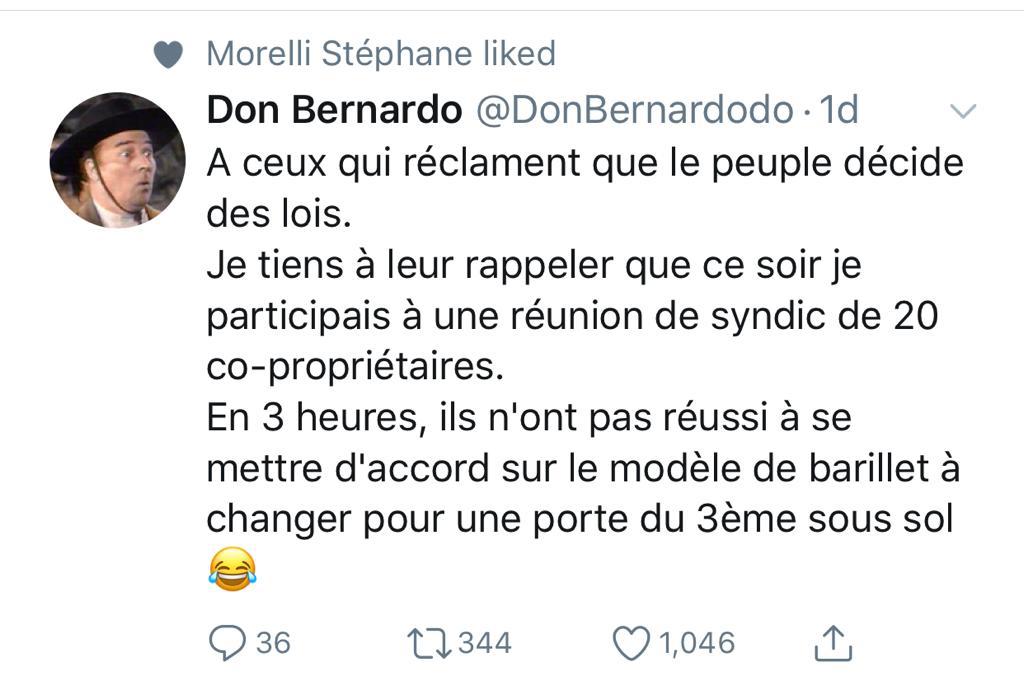
Task: Expand the tweet options chevron menu
Action: (963, 111)
